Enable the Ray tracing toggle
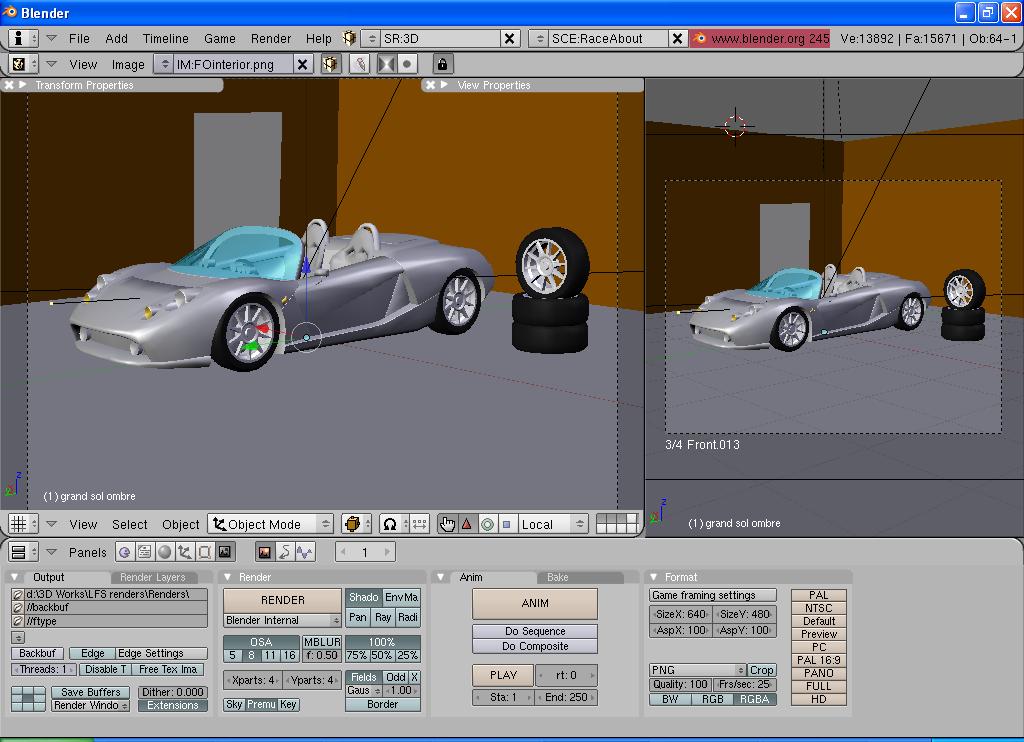Screen dimensions: 1024x742 tap(383, 618)
